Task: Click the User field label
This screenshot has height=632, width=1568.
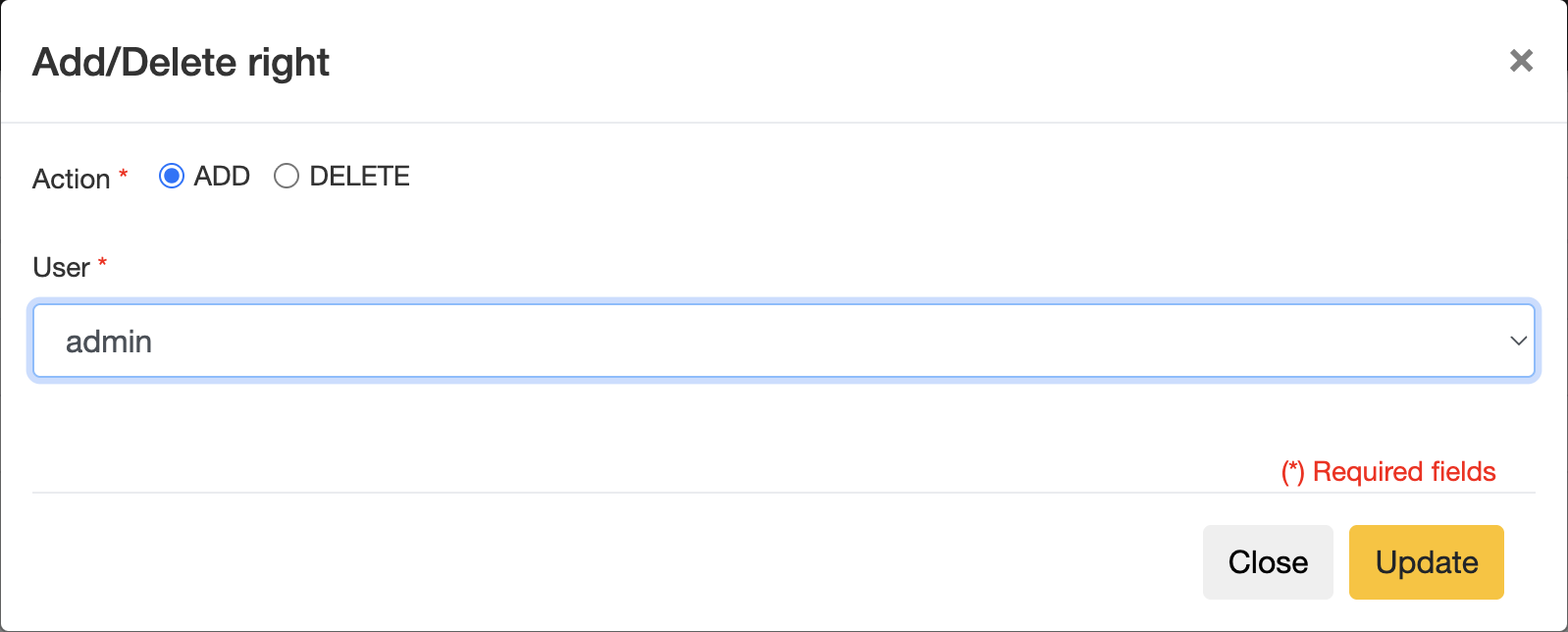Action: pyautogui.click(x=61, y=267)
